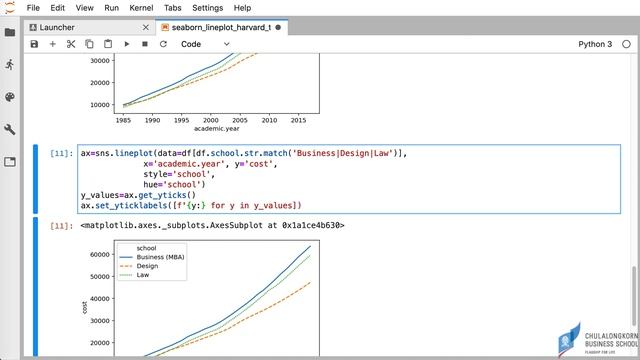
Task: Open the Tabs menu
Action: click(173, 8)
